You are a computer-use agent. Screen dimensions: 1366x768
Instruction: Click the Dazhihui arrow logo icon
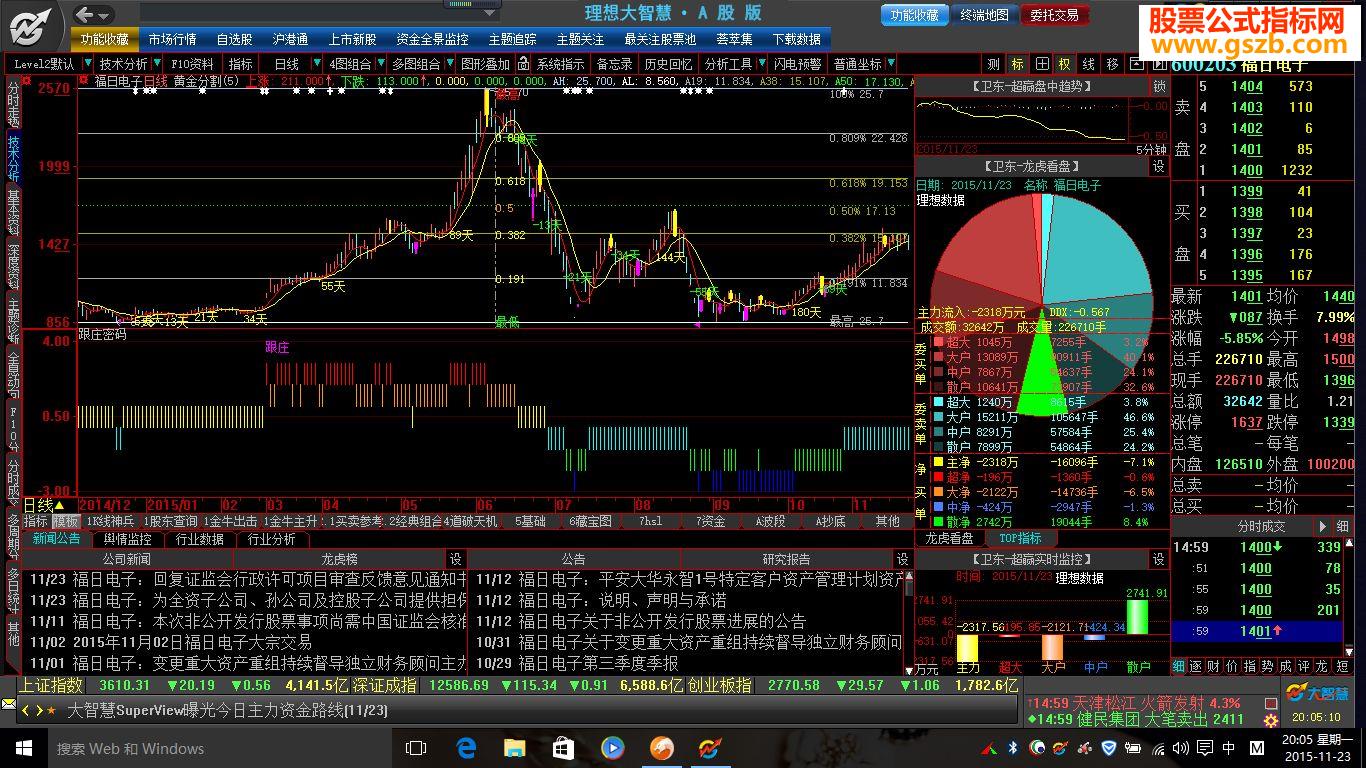click(32, 25)
